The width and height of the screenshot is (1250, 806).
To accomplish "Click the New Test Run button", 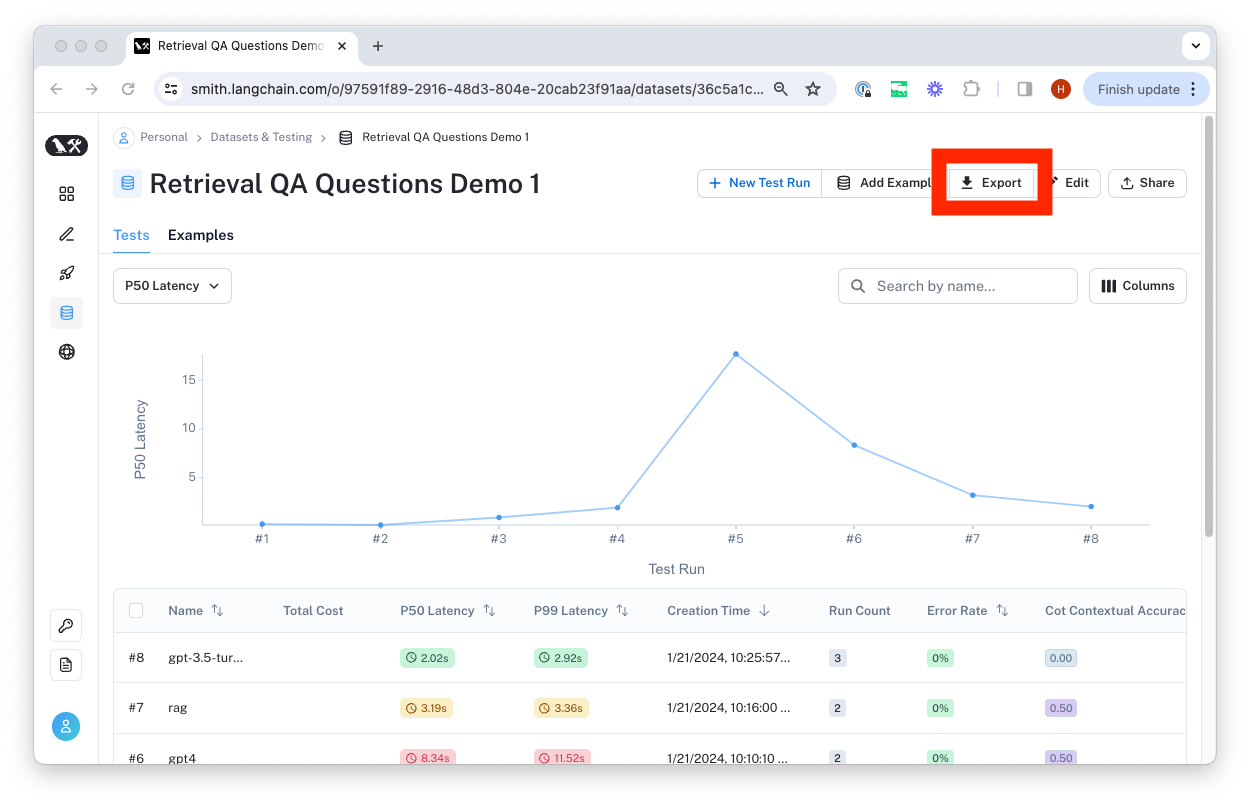I will pos(759,183).
